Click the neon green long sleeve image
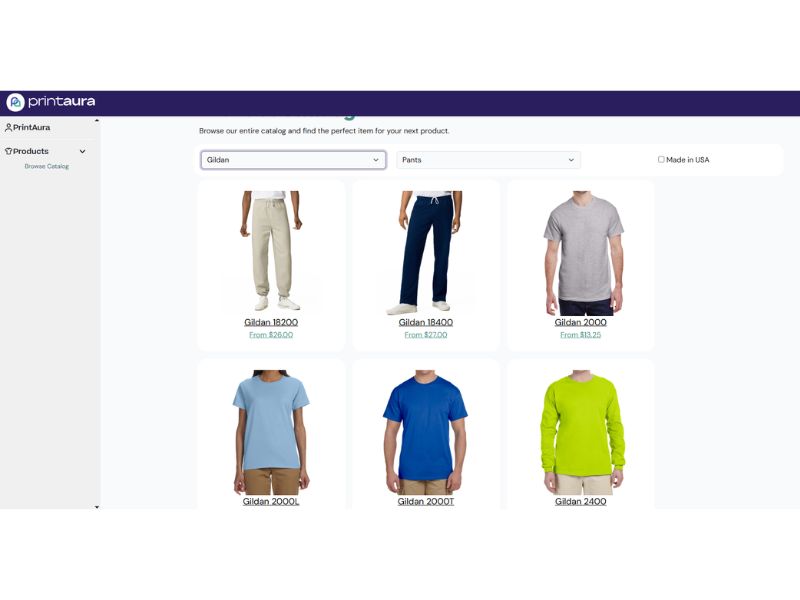This screenshot has width=800, height=600. 581,433
